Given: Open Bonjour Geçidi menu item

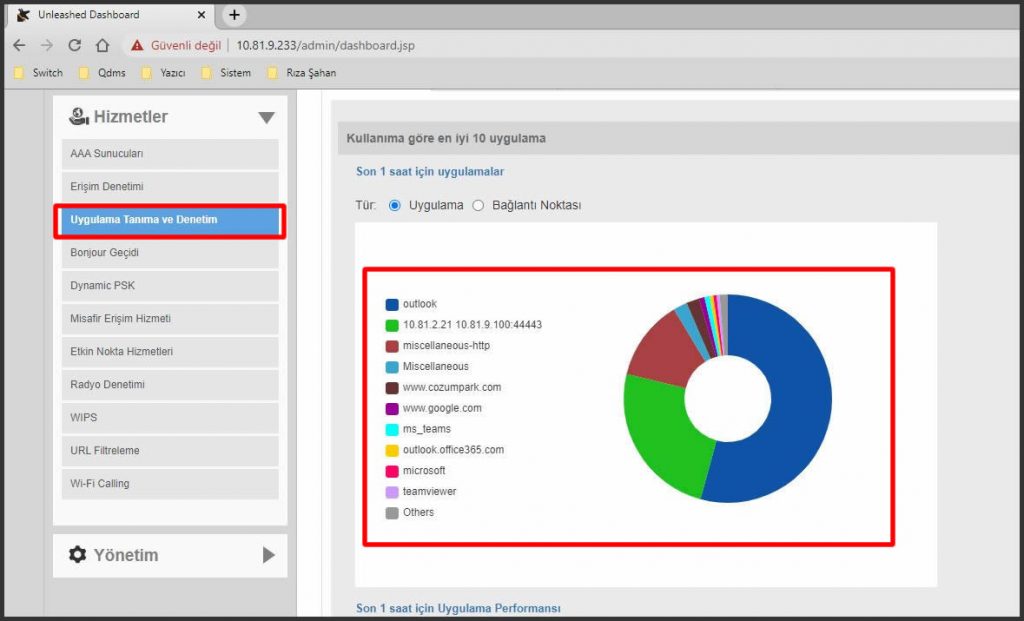Looking at the screenshot, I should (170, 253).
